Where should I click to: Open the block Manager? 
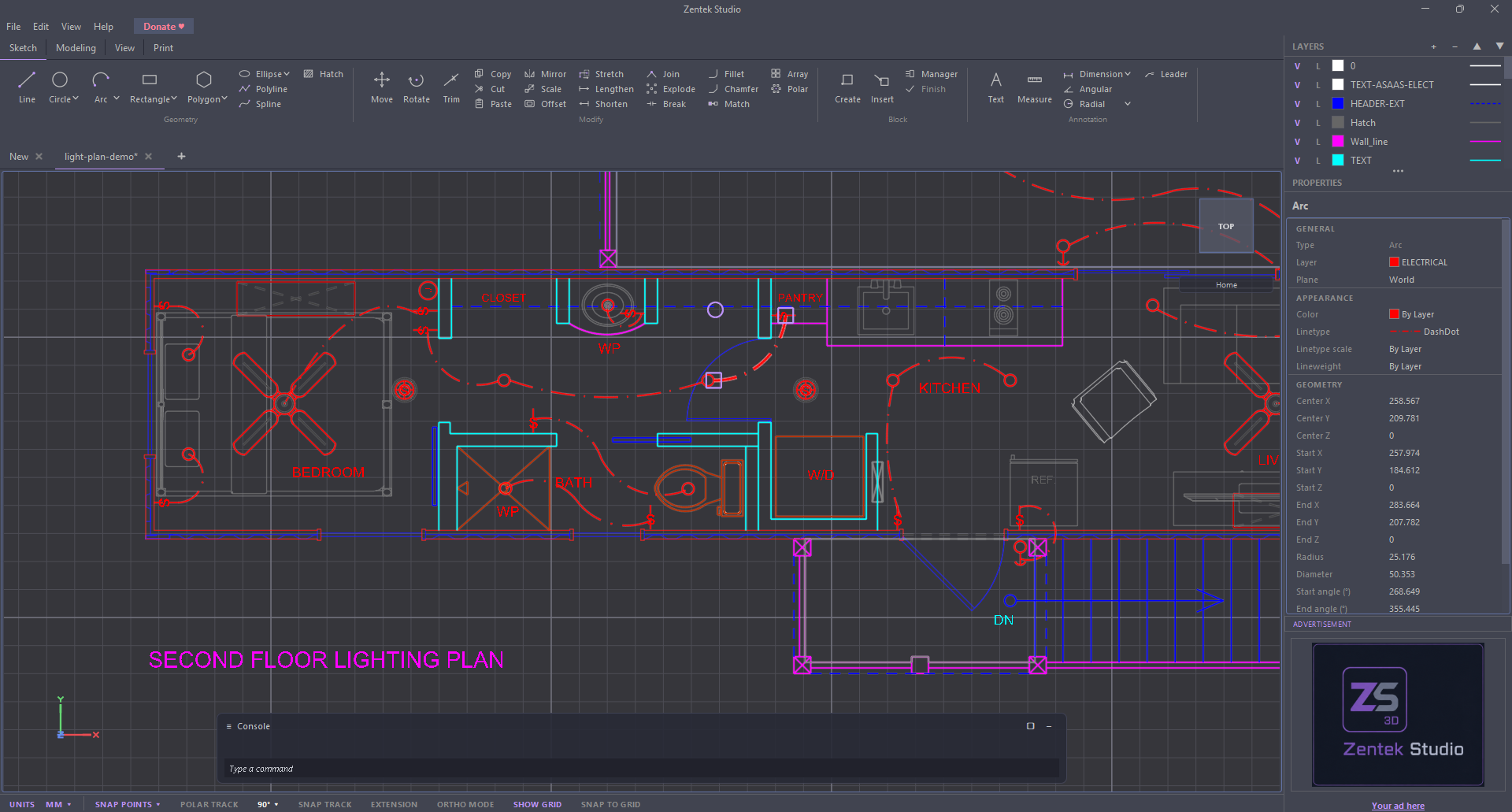coord(932,74)
